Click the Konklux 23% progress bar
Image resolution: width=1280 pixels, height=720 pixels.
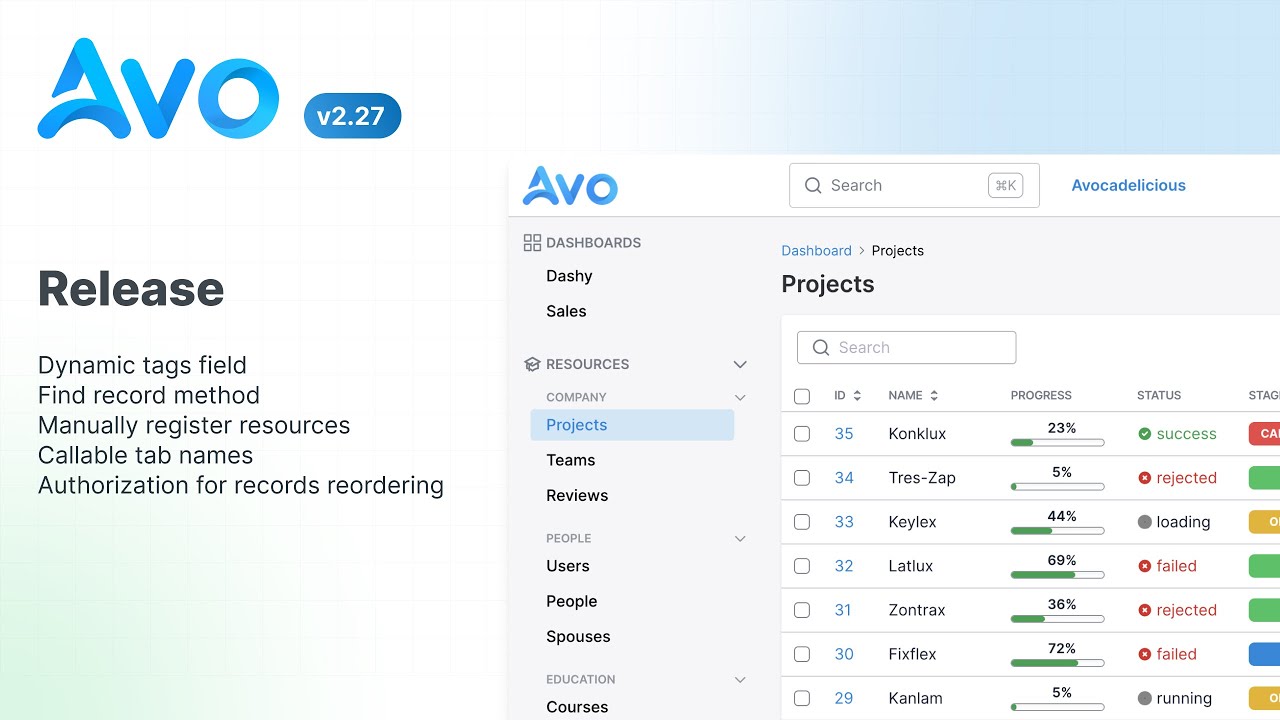(x=1058, y=442)
